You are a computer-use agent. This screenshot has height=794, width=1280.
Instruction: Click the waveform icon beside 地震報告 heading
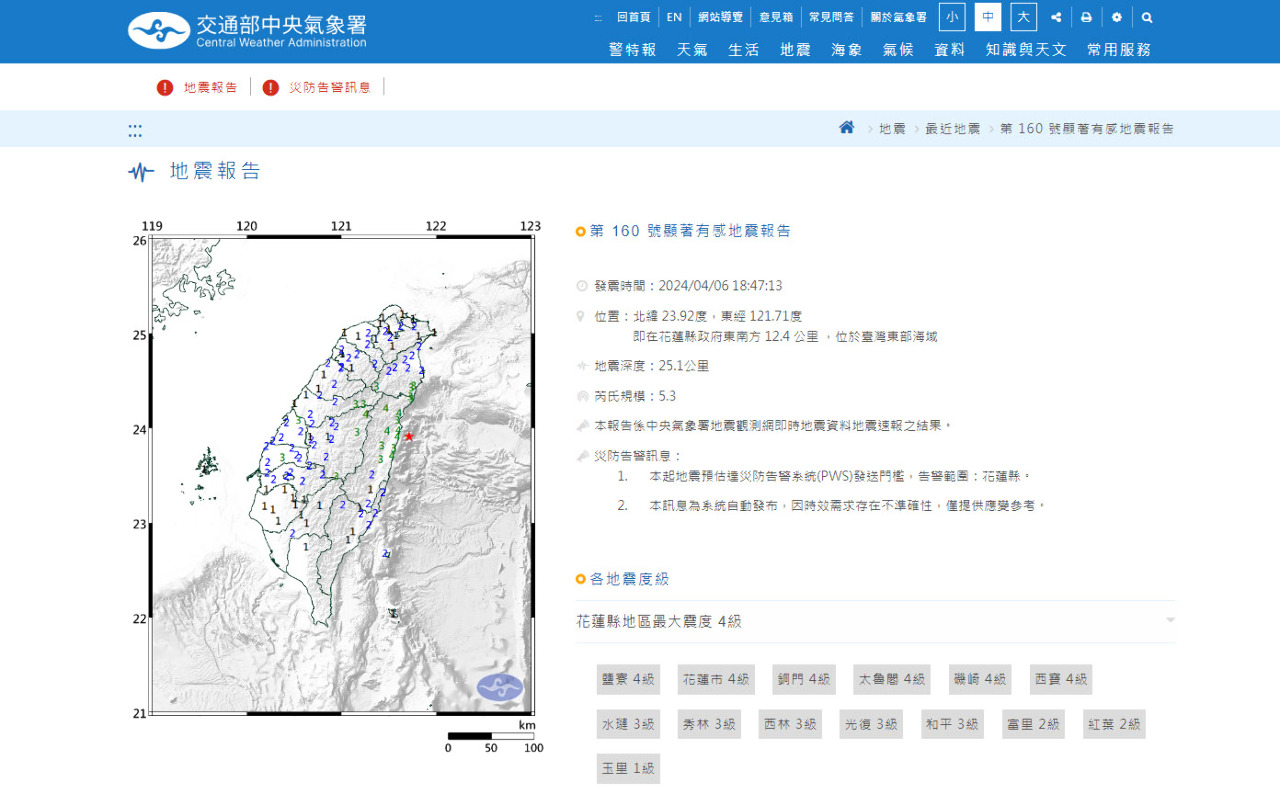[141, 171]
